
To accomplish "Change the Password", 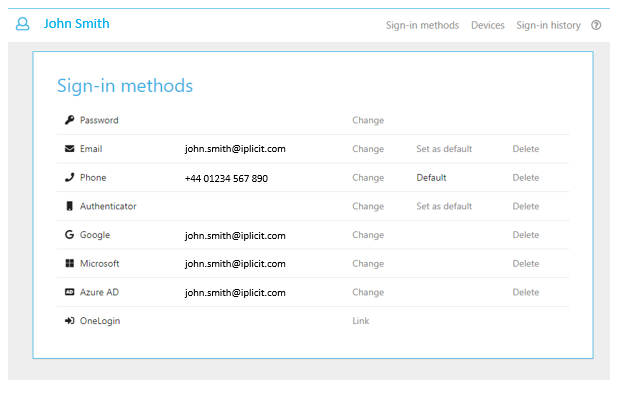I will click(368, 120).
